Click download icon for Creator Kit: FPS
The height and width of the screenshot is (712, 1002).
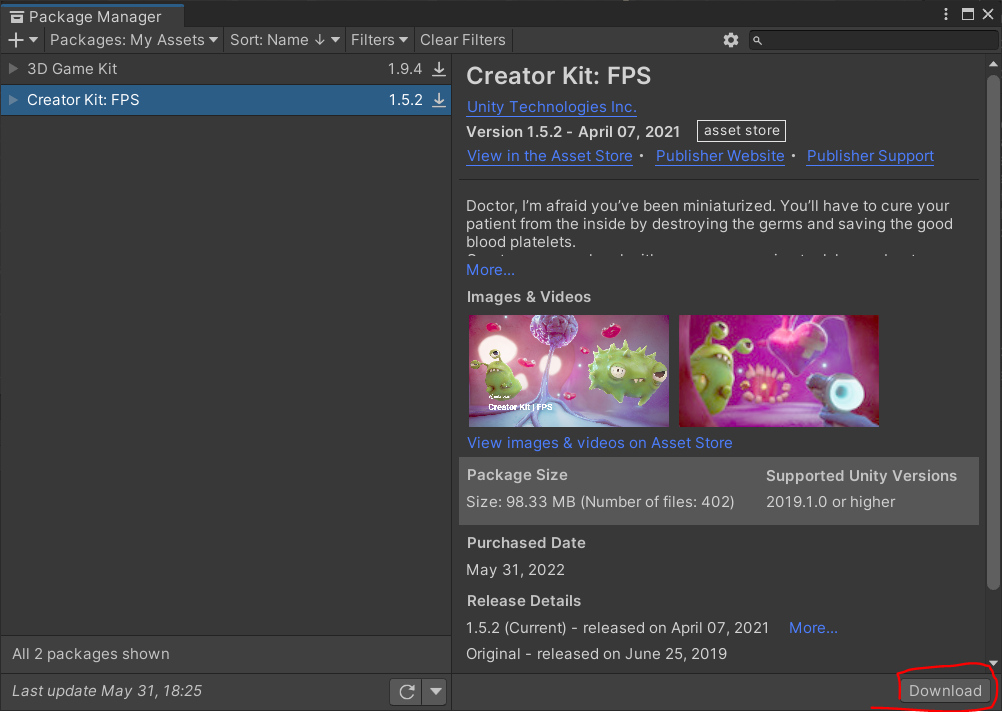tap(439, 100)
